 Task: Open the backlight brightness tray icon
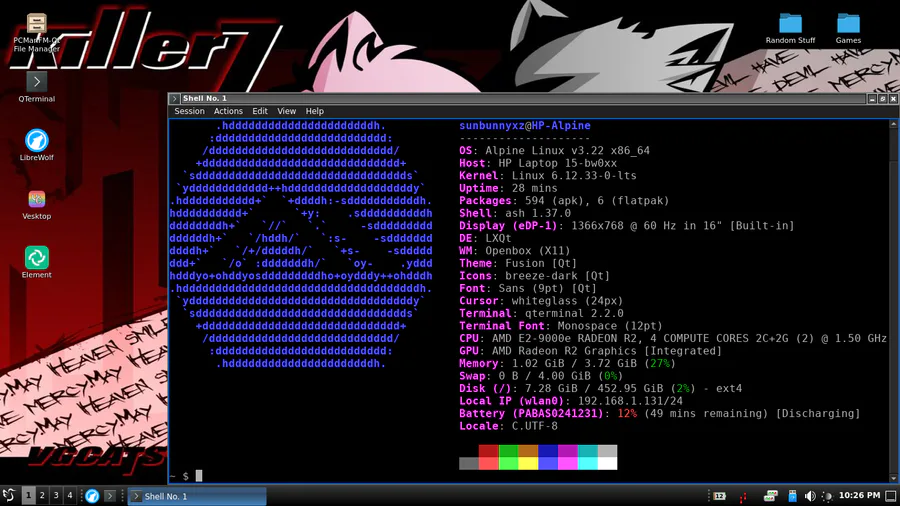point(827,496)
